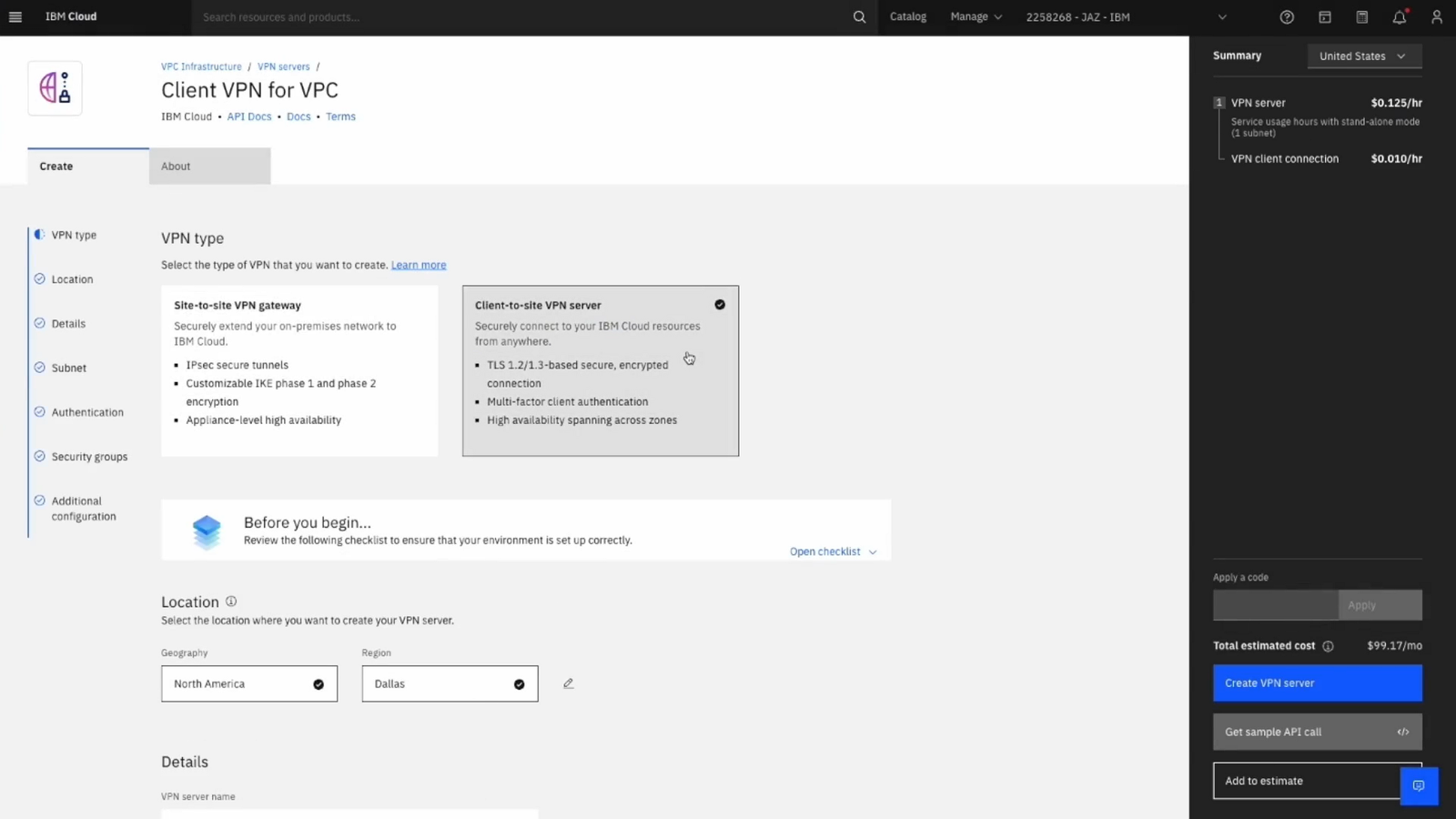Screen dimensions: 1456x819
Task: Jump to Details step in side navigation
Action: [x=68, y=324]
